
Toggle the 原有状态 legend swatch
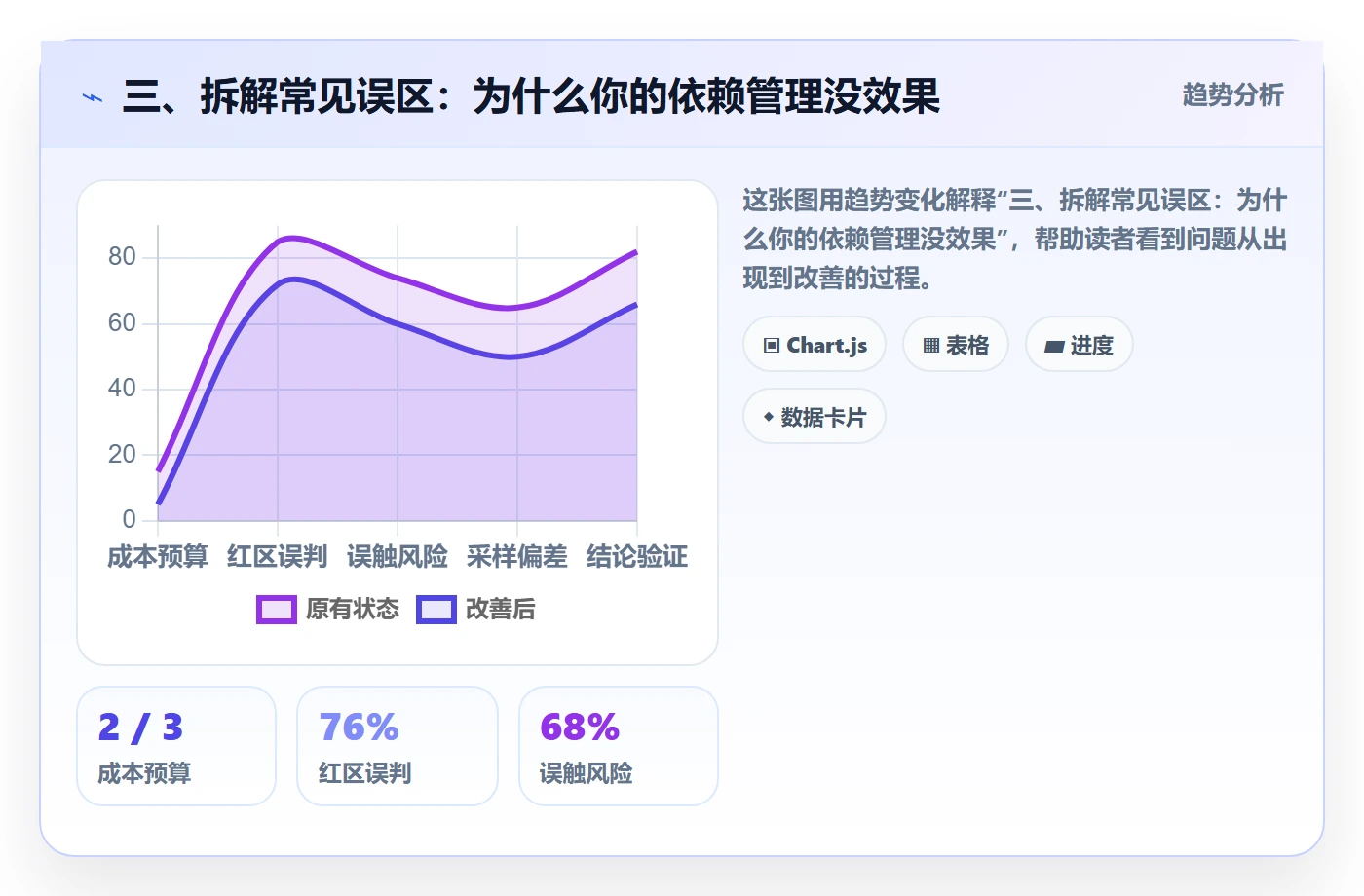coord(277,610)
